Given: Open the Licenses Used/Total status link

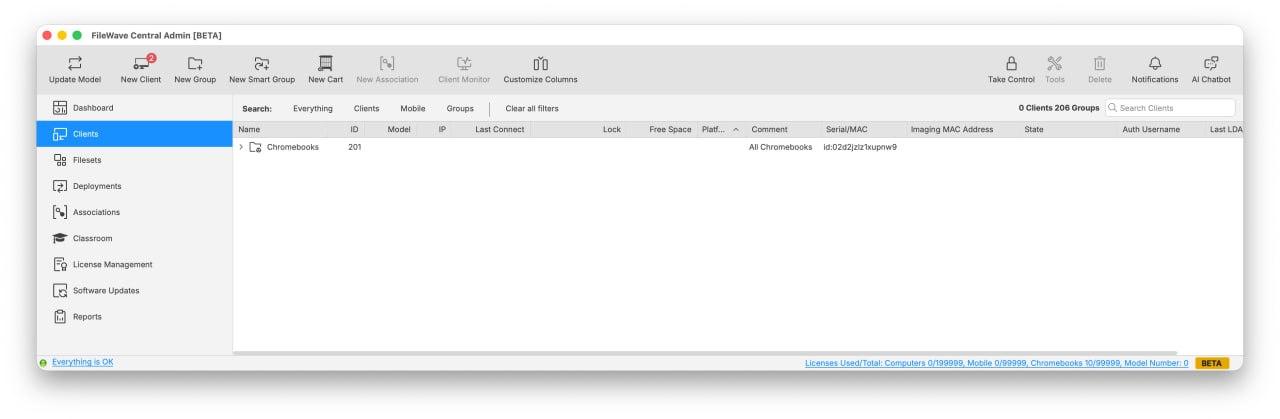Looking at the screenshot, I should coord(996,363).
